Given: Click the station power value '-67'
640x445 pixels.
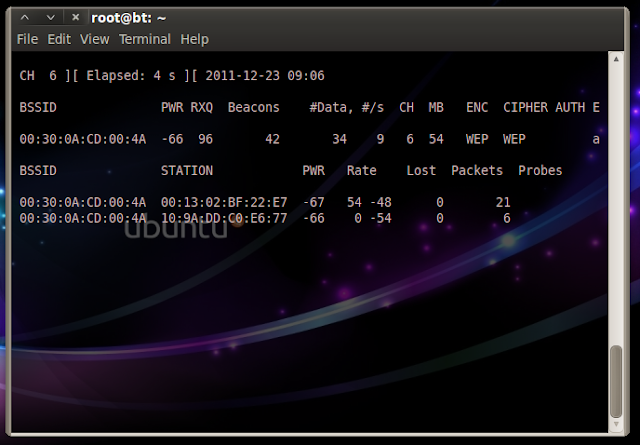Looking at the screenshot, I should click(x=313, y=202).
